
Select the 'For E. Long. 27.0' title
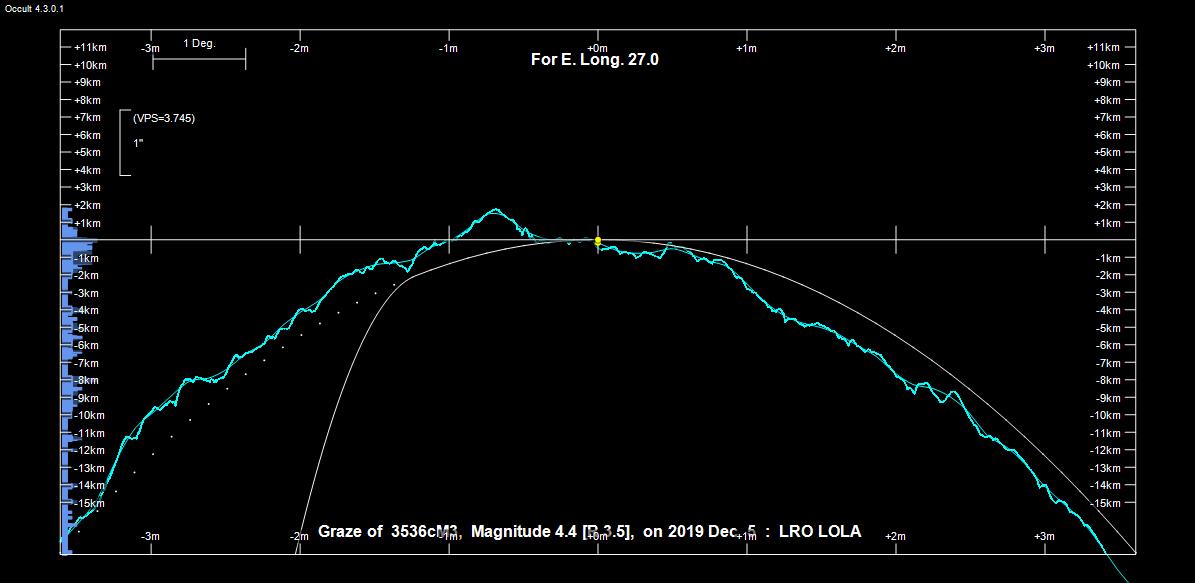[x=594, y=60]
